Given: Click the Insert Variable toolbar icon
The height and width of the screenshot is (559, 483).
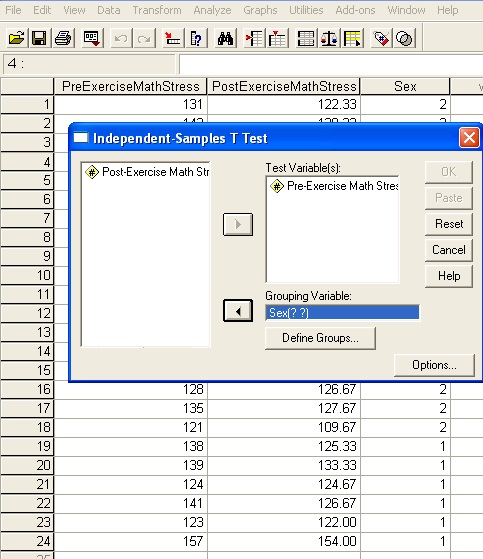Looking at the screenshot, I should (x=278, y=38).
